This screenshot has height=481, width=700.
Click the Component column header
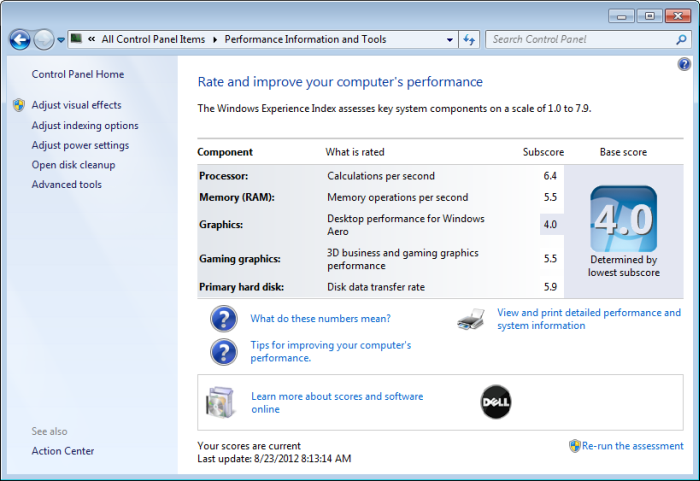pos(225,152)
